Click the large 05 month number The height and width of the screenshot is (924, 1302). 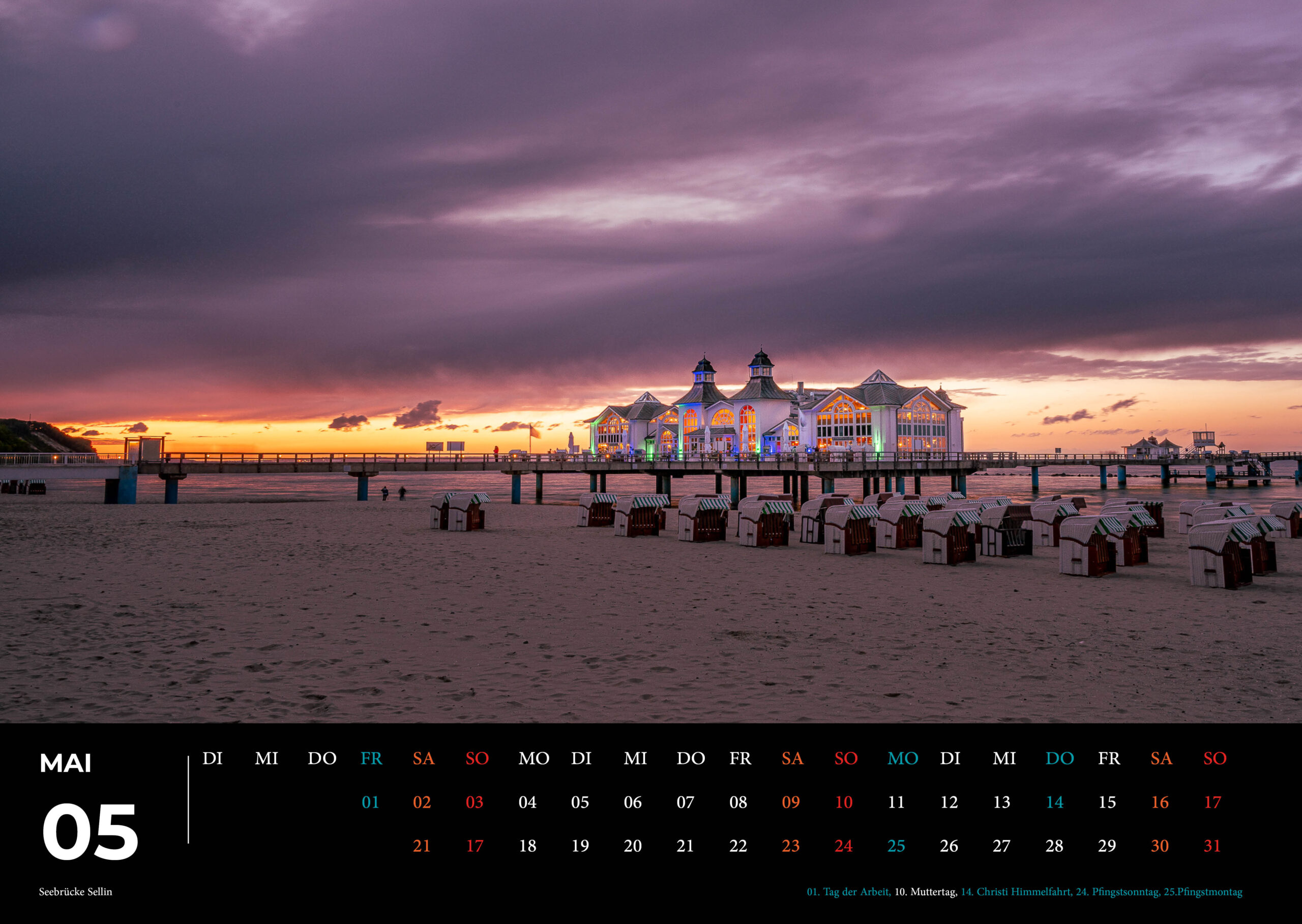click(x=90, y=832)
